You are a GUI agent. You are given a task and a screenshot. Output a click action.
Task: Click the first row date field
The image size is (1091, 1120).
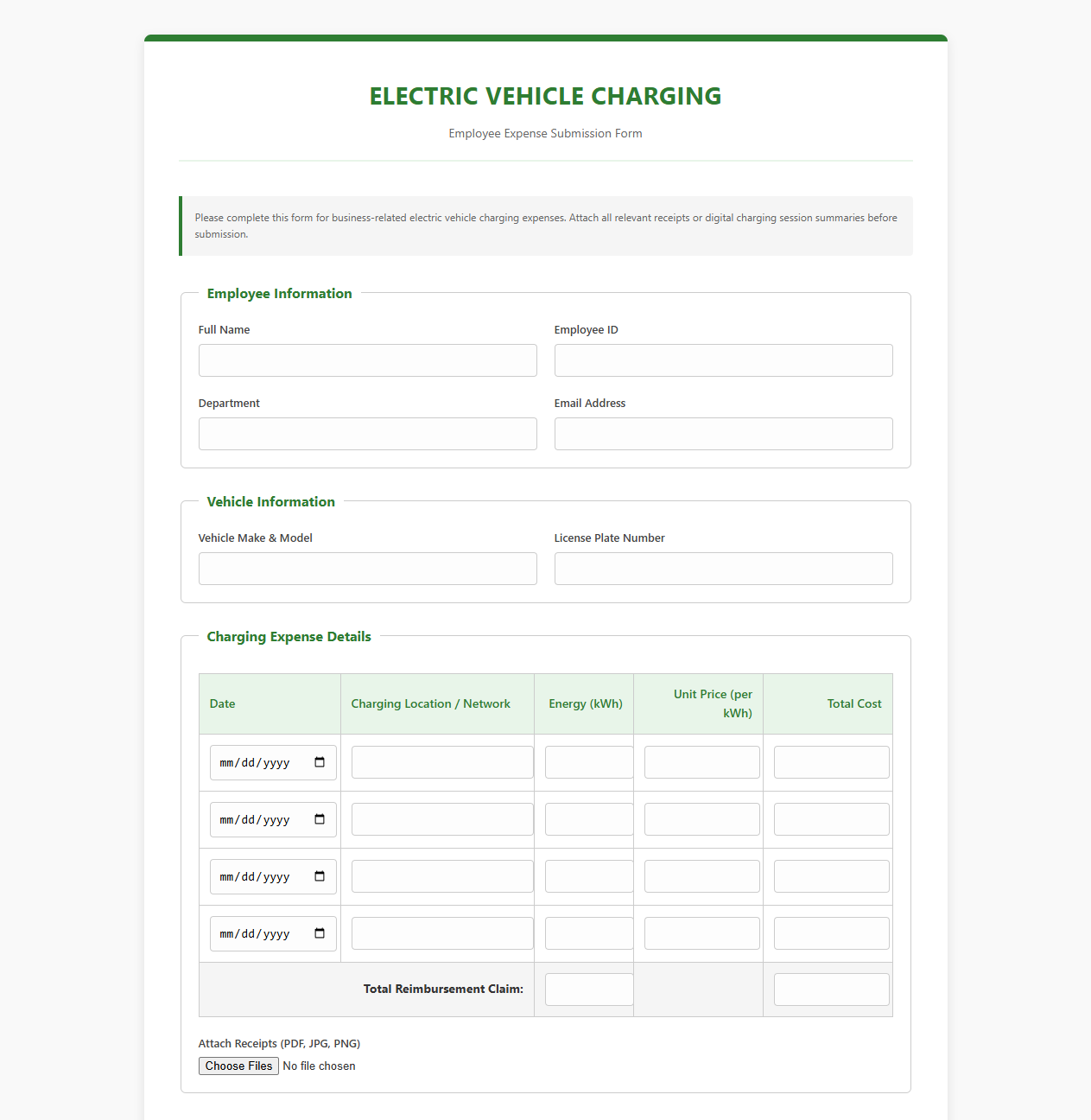(273, 762)
